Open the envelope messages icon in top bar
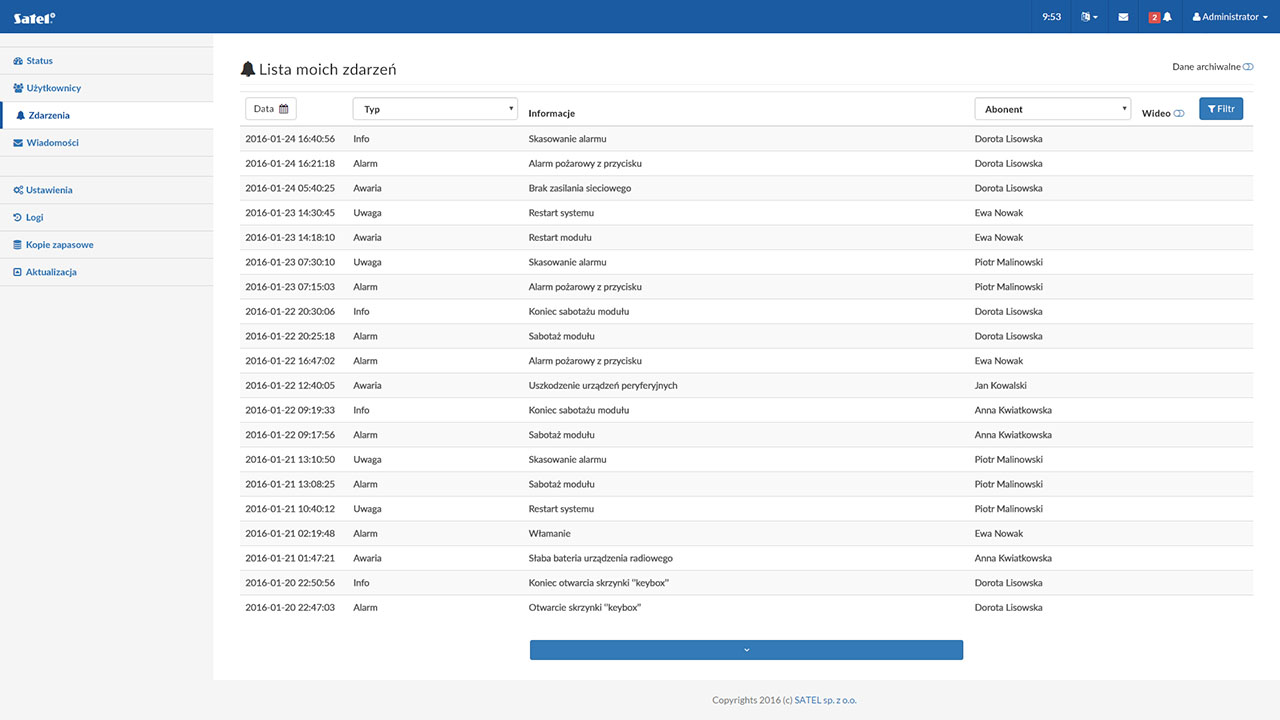 (x=1123, y=17)
